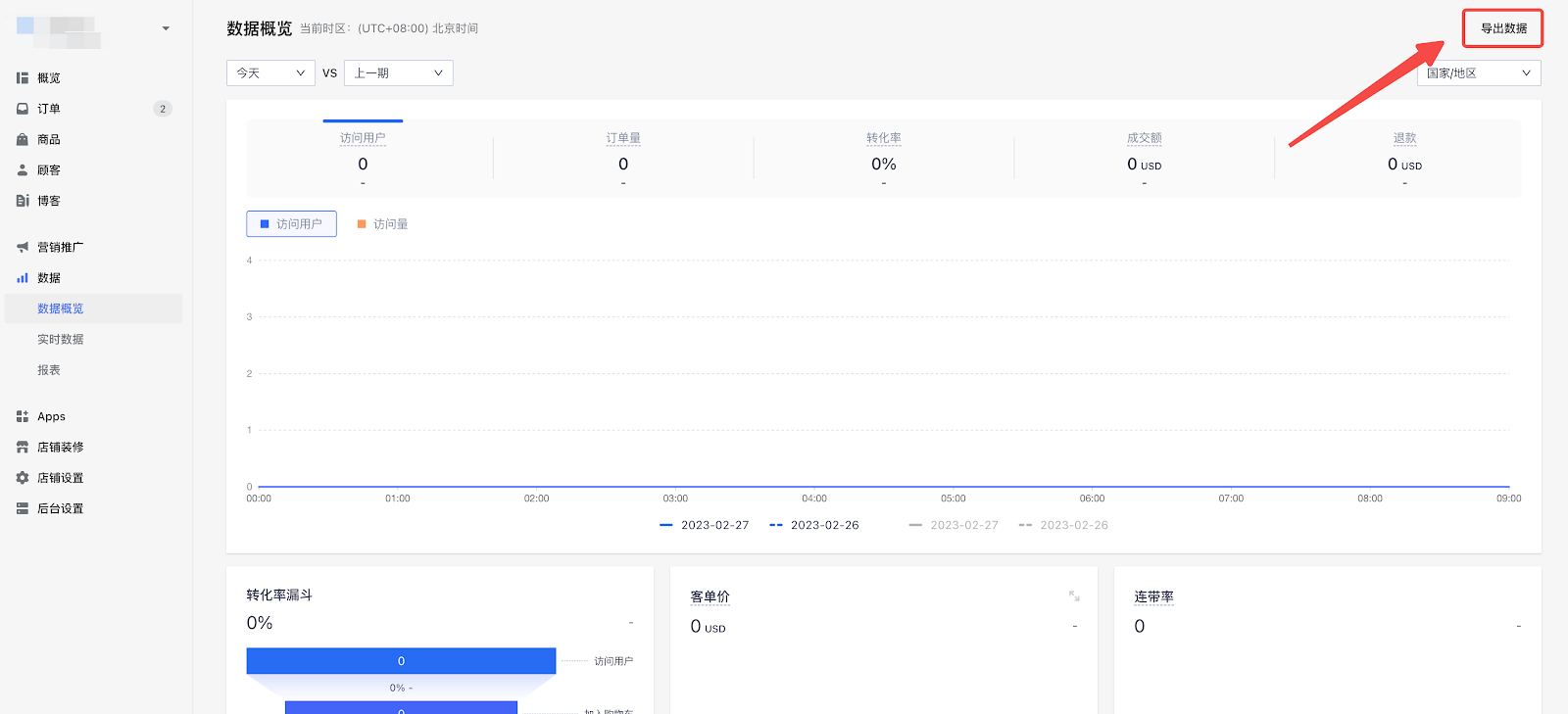Toggle solid gray 2023-02-27 legend line
Viewport: 1568px width, 714px height.
954,525
